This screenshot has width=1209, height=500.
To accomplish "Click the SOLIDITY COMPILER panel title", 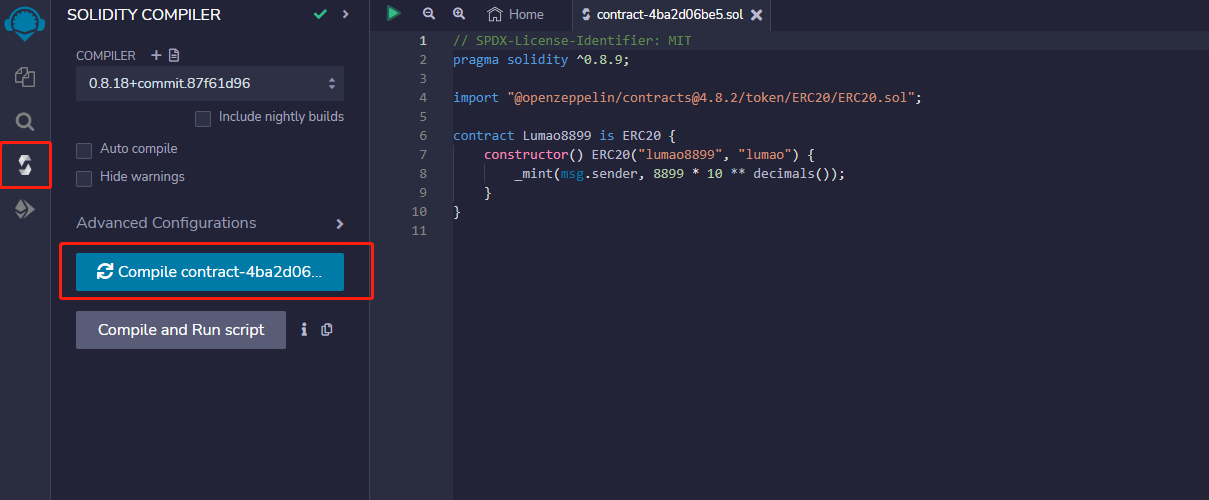I will pyautogui.click(x=144, y=14).
